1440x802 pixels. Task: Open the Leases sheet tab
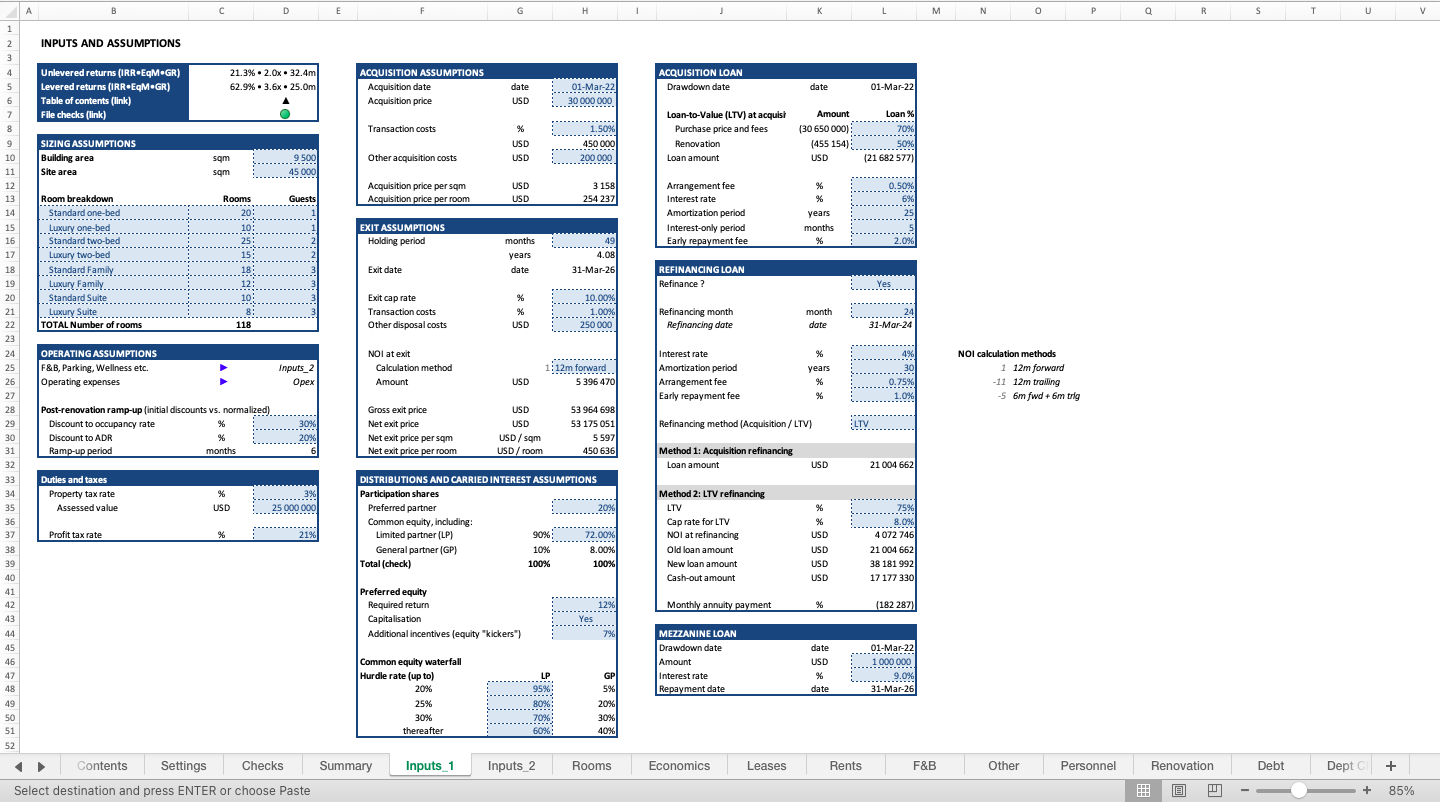pos(767,766)
